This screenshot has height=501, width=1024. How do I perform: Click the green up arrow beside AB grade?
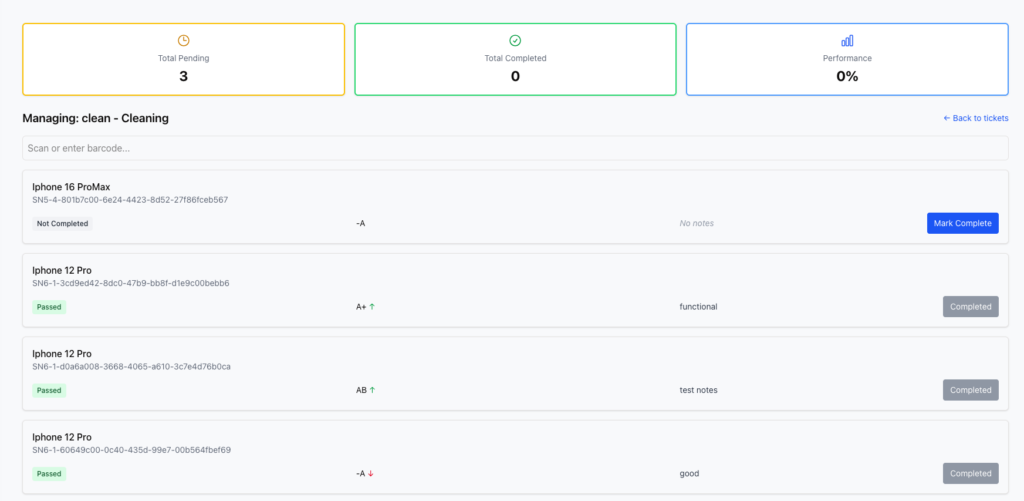point(372,390)
